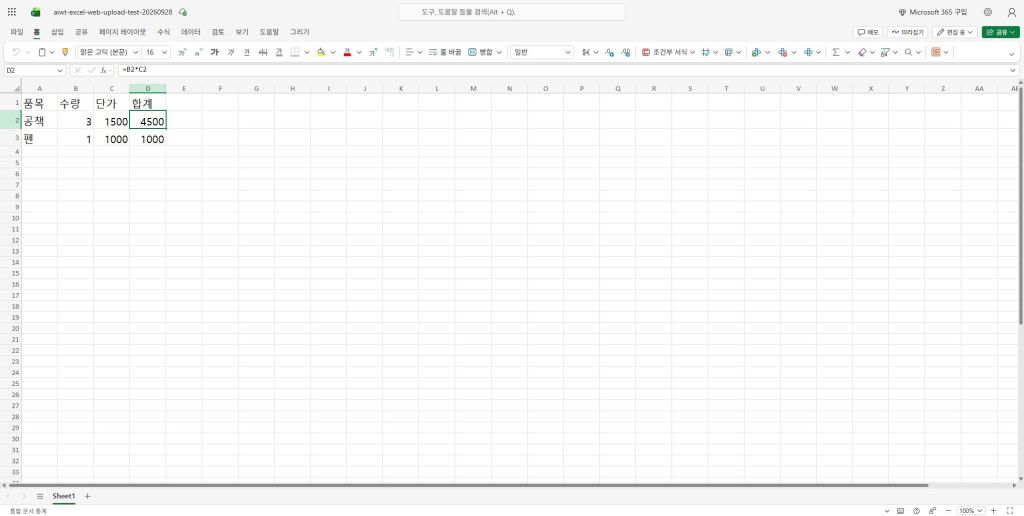The width and height of the screenshot is (1024, 516).
Task: Click the font color red A swatch
Action: (x=347, y=52)
